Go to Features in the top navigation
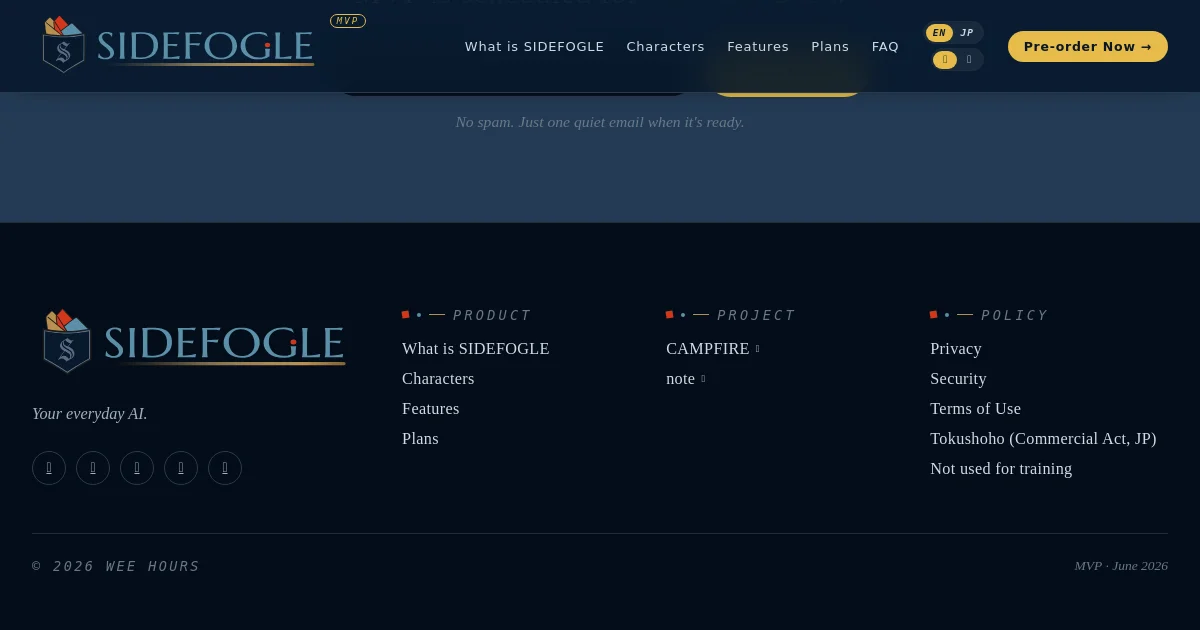Viewport: 1200px width, 630px height. click(x=758, y=47)
